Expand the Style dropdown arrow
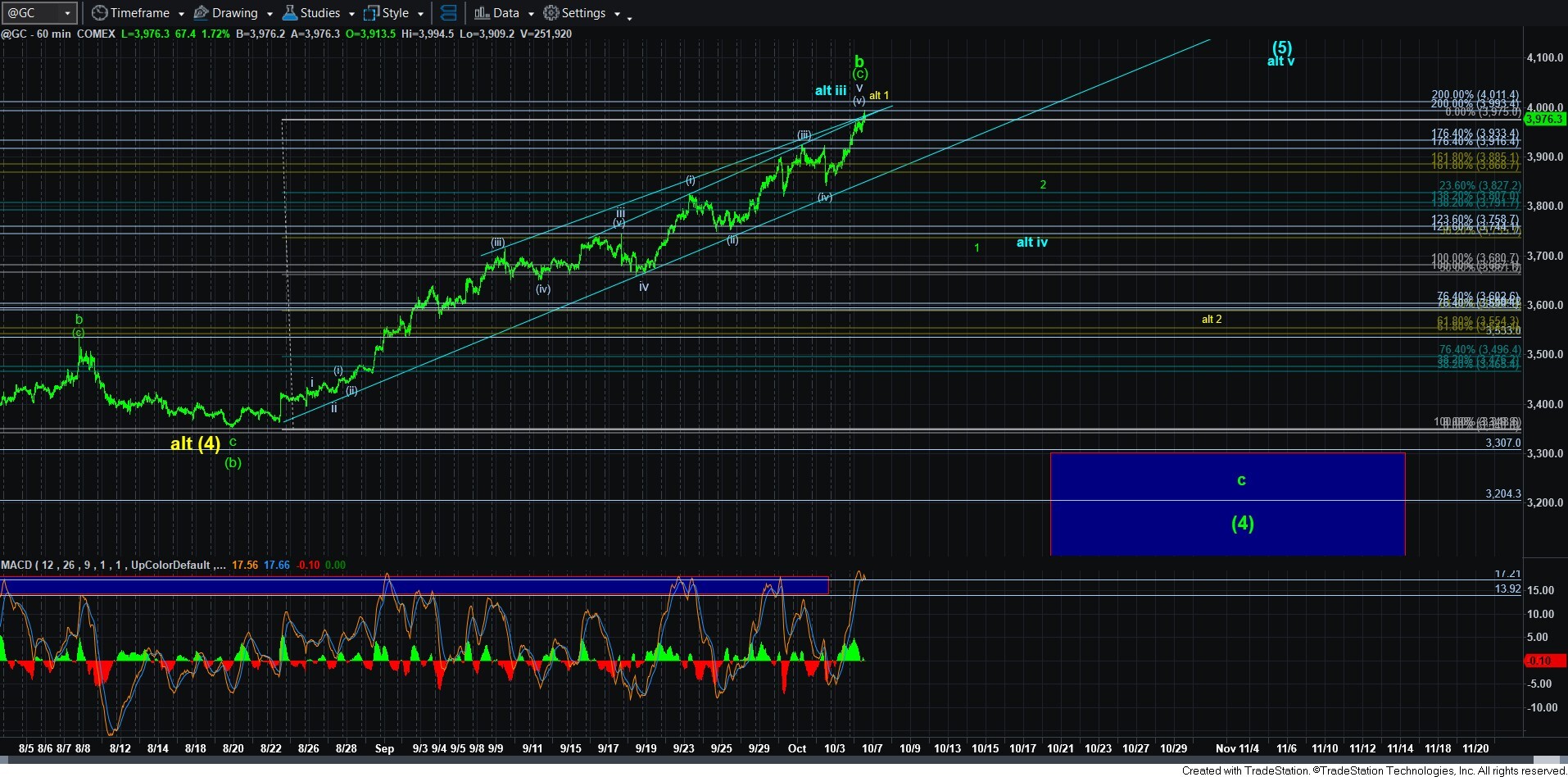 [x=420, y=14]
